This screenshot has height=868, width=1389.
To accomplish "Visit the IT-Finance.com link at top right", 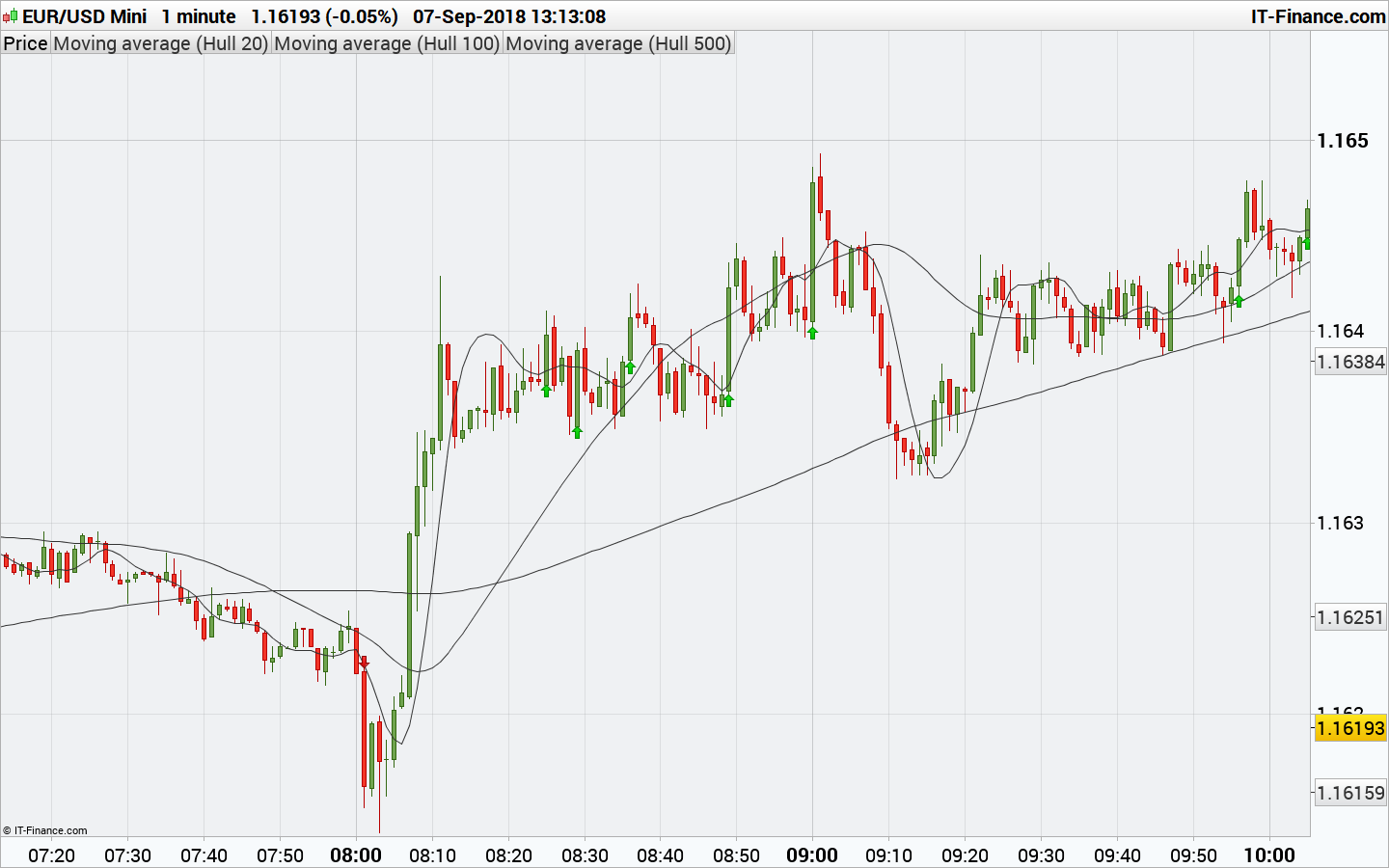I will click(x=1318, y=16).
